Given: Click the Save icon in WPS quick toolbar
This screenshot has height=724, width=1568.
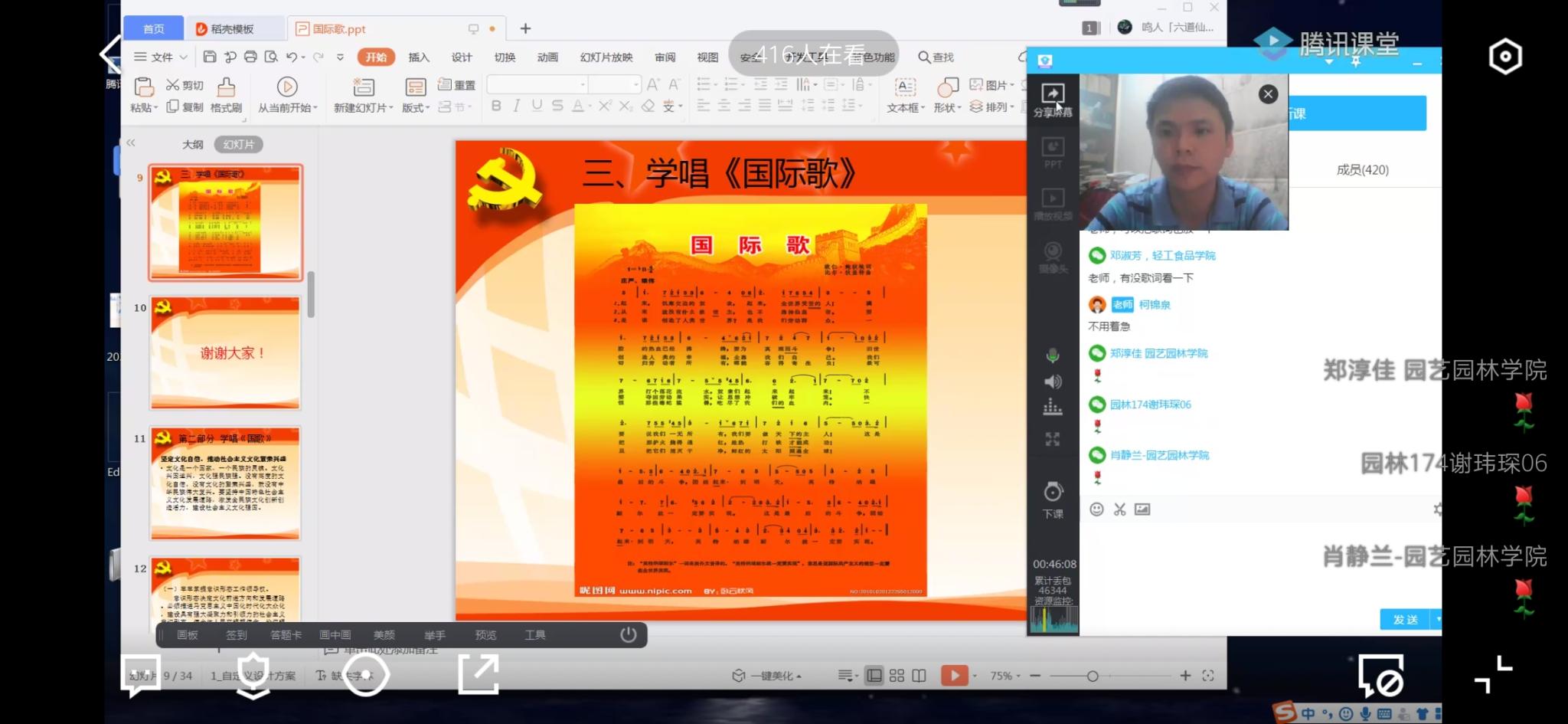Looking at the screenshot, I should [210, 57].
